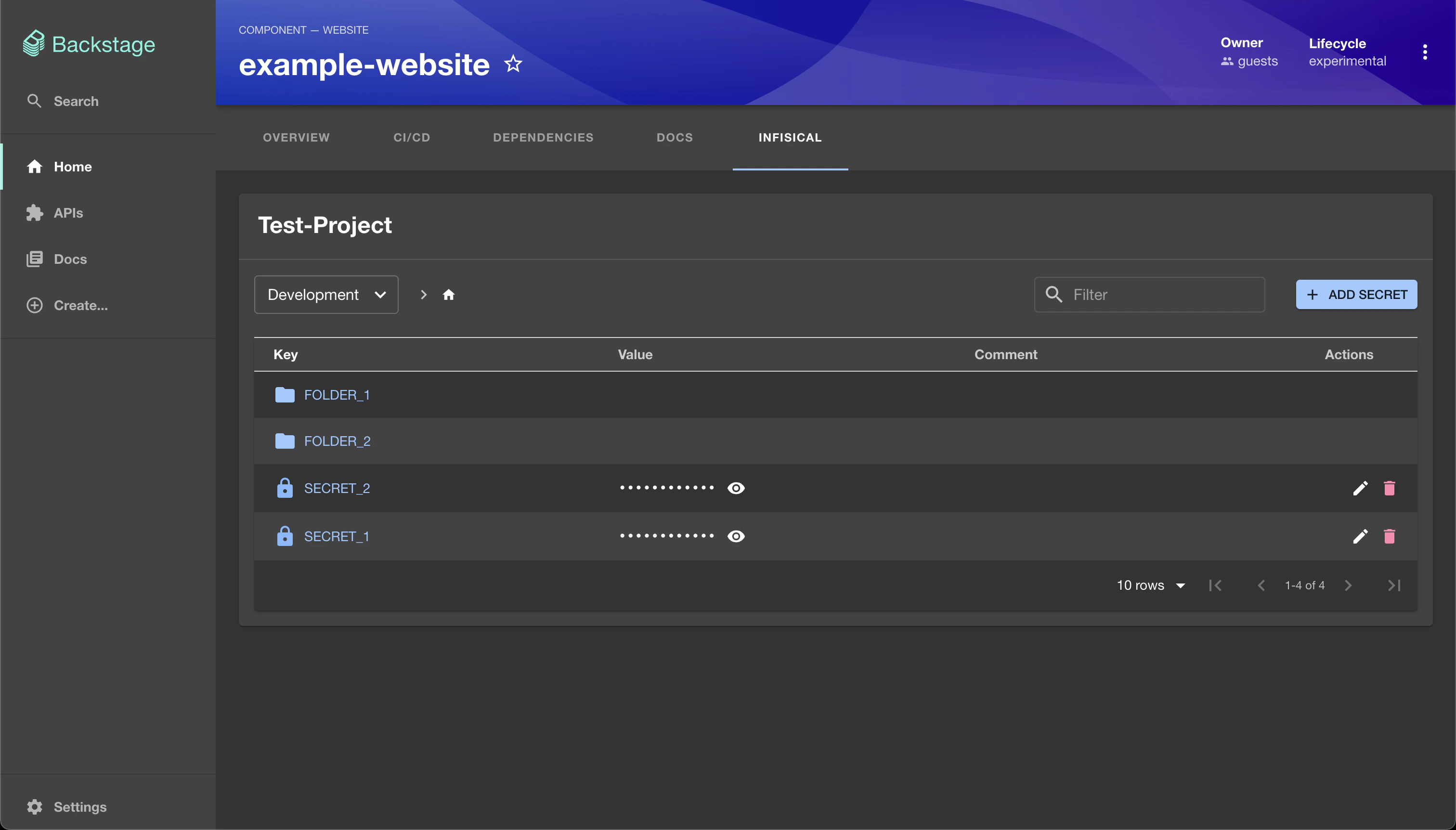Open the FOLDER_2 folder
1456x830 pixels.
(337, 441)
